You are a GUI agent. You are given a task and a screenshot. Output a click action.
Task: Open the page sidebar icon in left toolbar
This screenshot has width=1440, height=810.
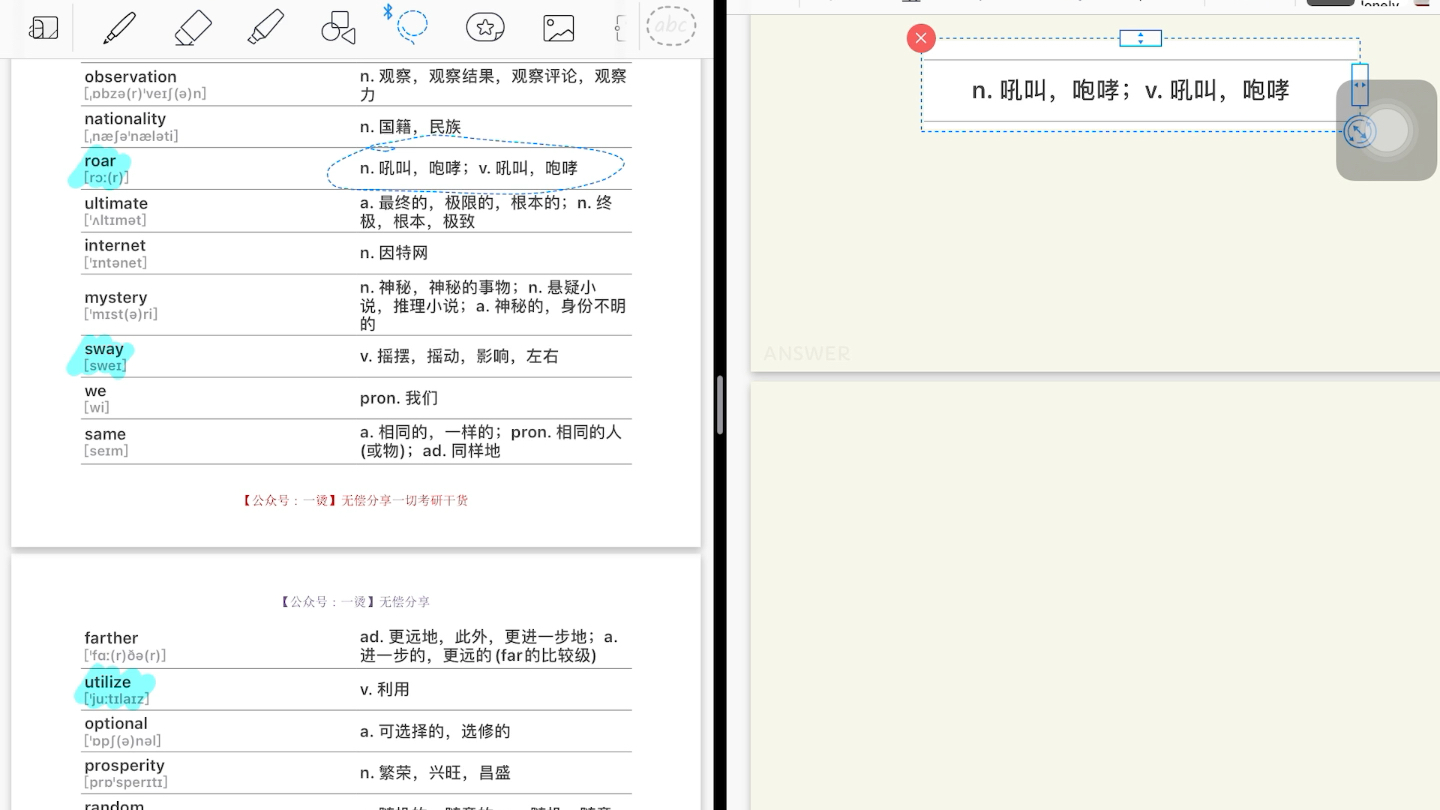[x=43, y=28]
